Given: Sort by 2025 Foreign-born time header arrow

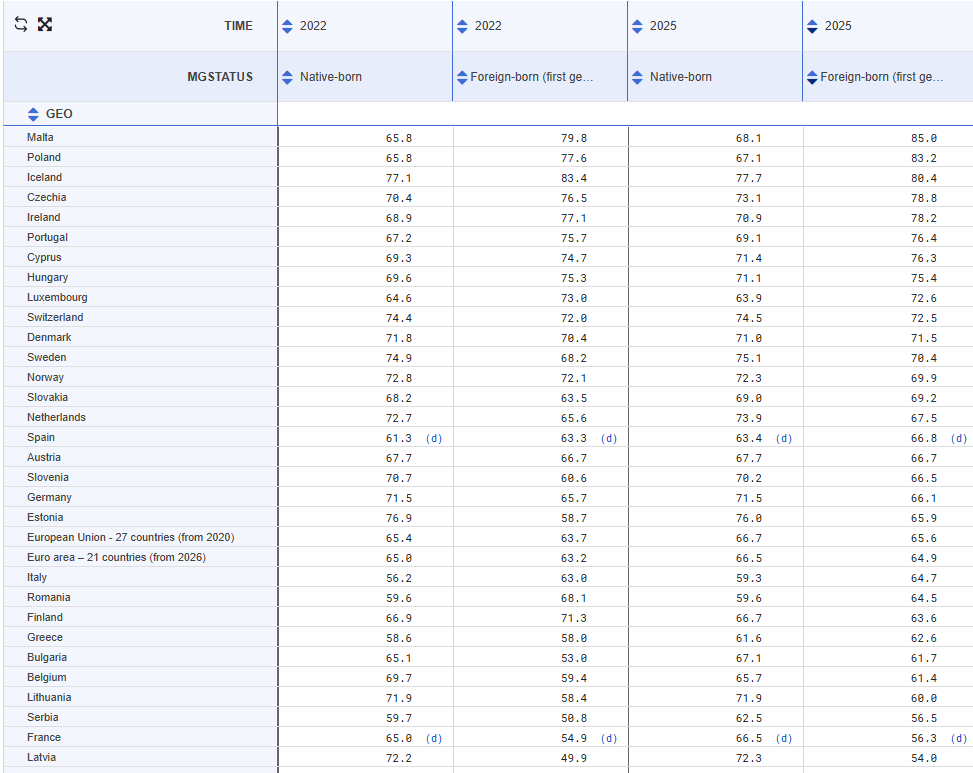Looking at the screenshot, I should coord(812,26).
